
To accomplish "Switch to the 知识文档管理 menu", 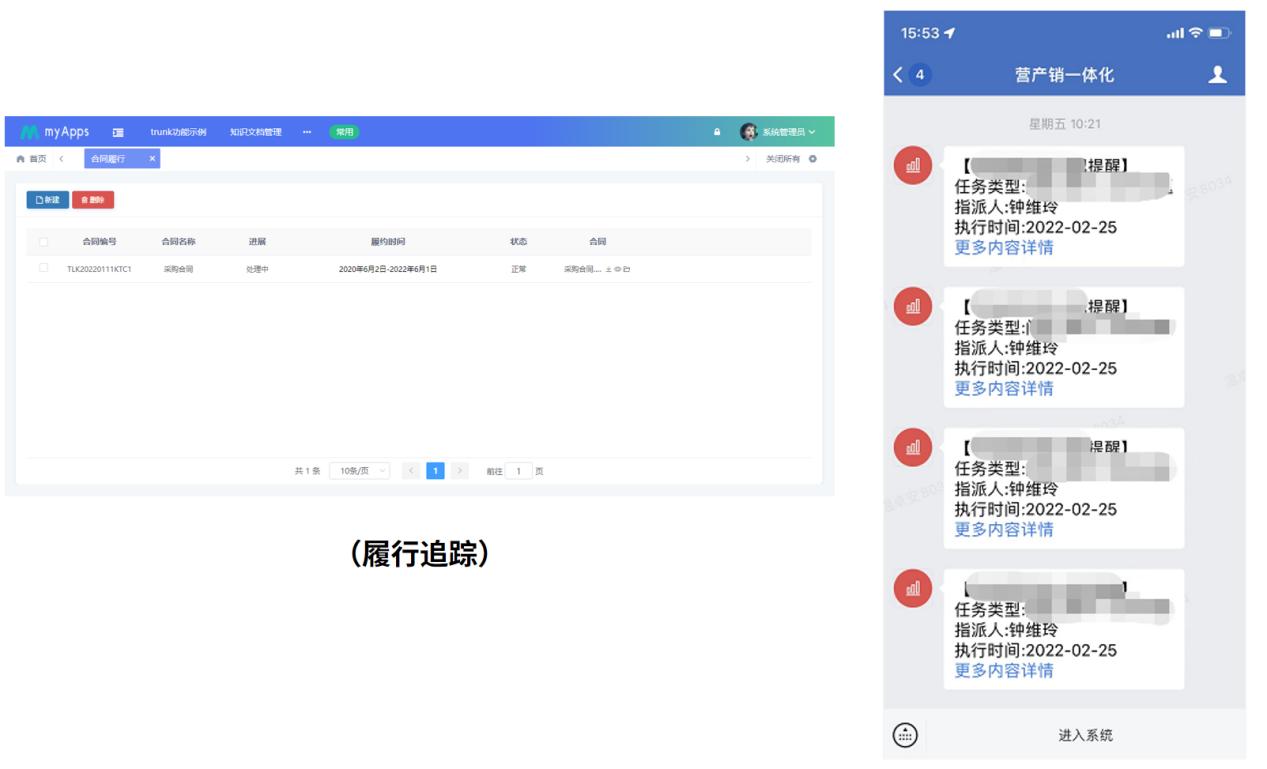I will tap(255, 131).
